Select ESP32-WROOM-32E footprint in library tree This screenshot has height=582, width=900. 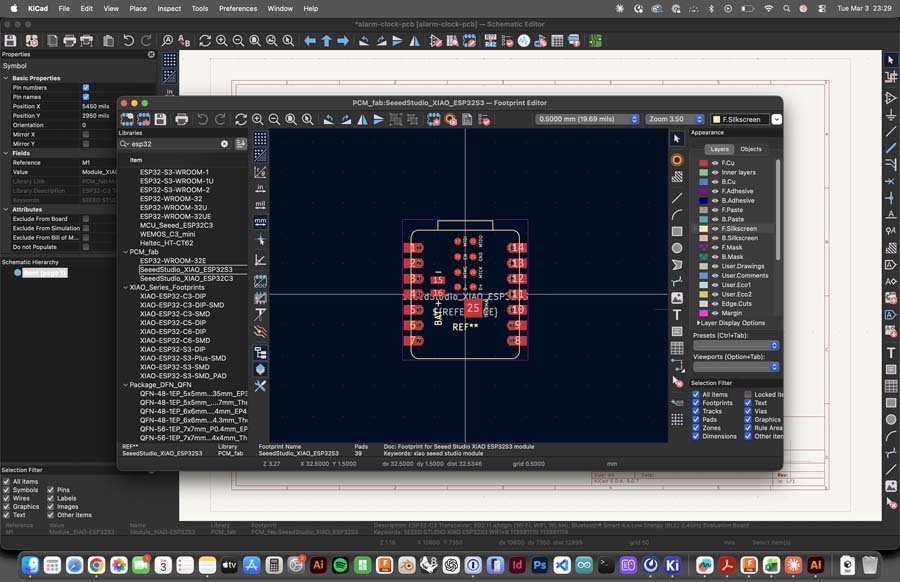point(173,261)
